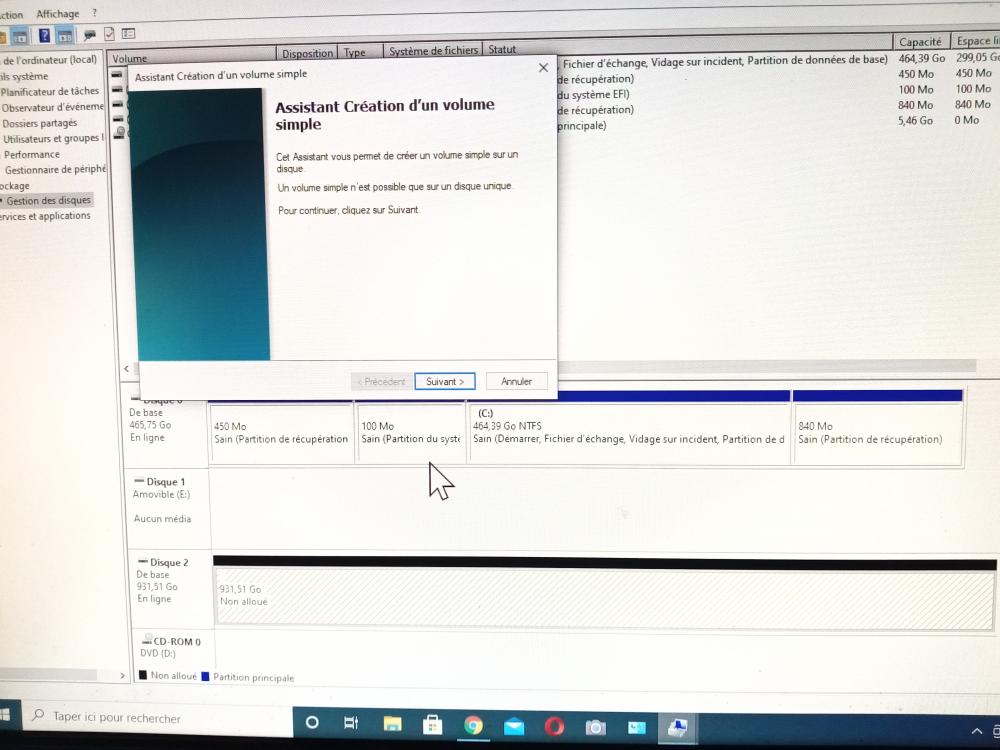This screenshot has width=1000, height=750.
Task: Click the 464,39 Go capacity cell
Action: [x=921, y=58]
